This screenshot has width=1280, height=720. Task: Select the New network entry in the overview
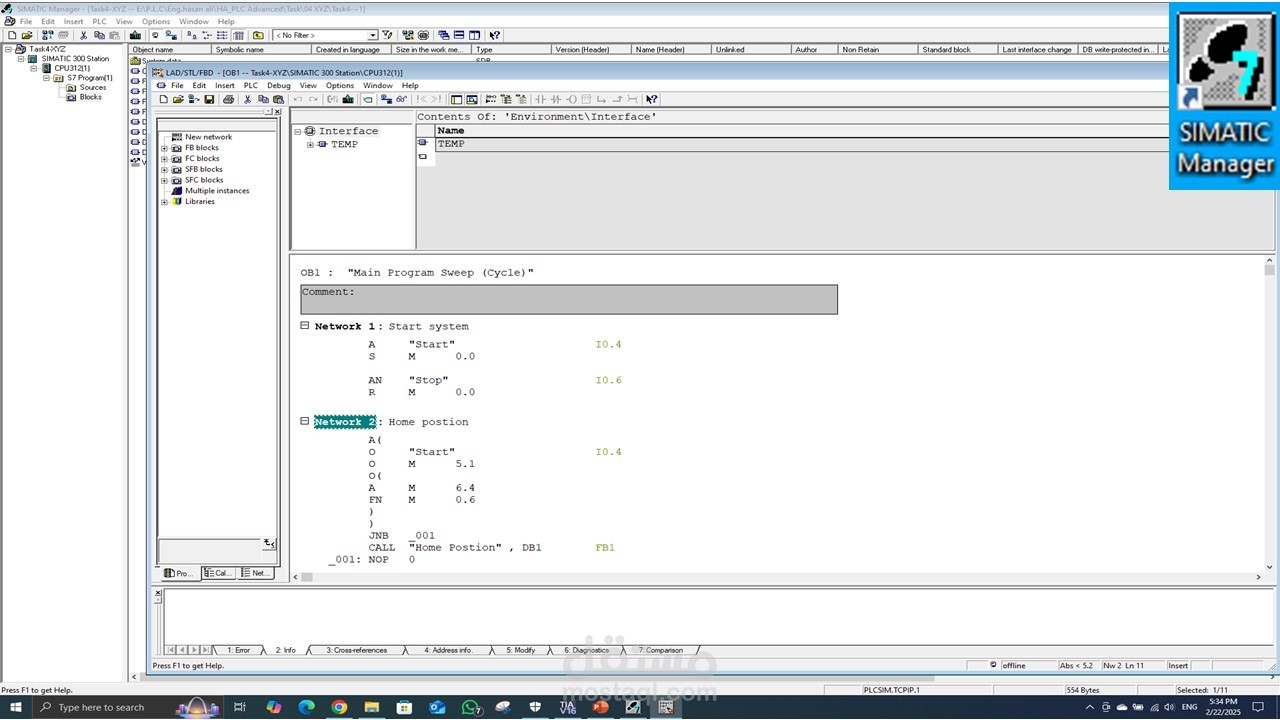click(208, 137)
